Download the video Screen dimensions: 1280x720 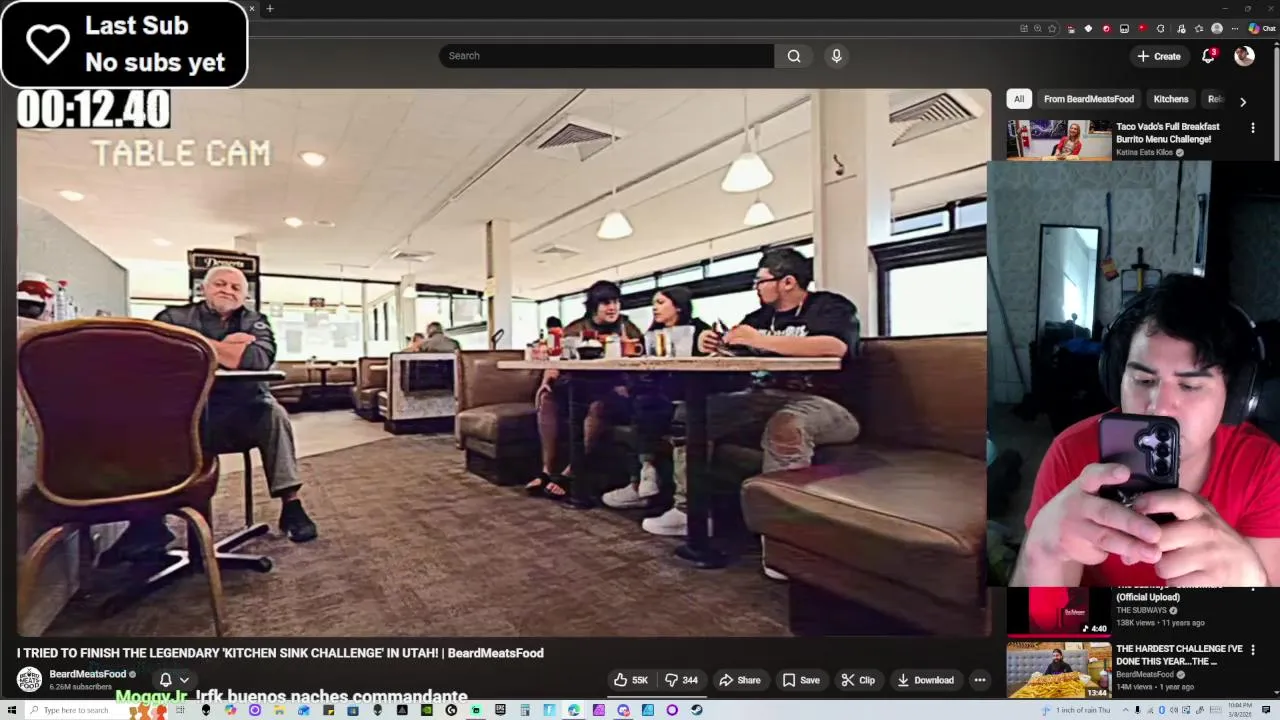pos(925,680)
